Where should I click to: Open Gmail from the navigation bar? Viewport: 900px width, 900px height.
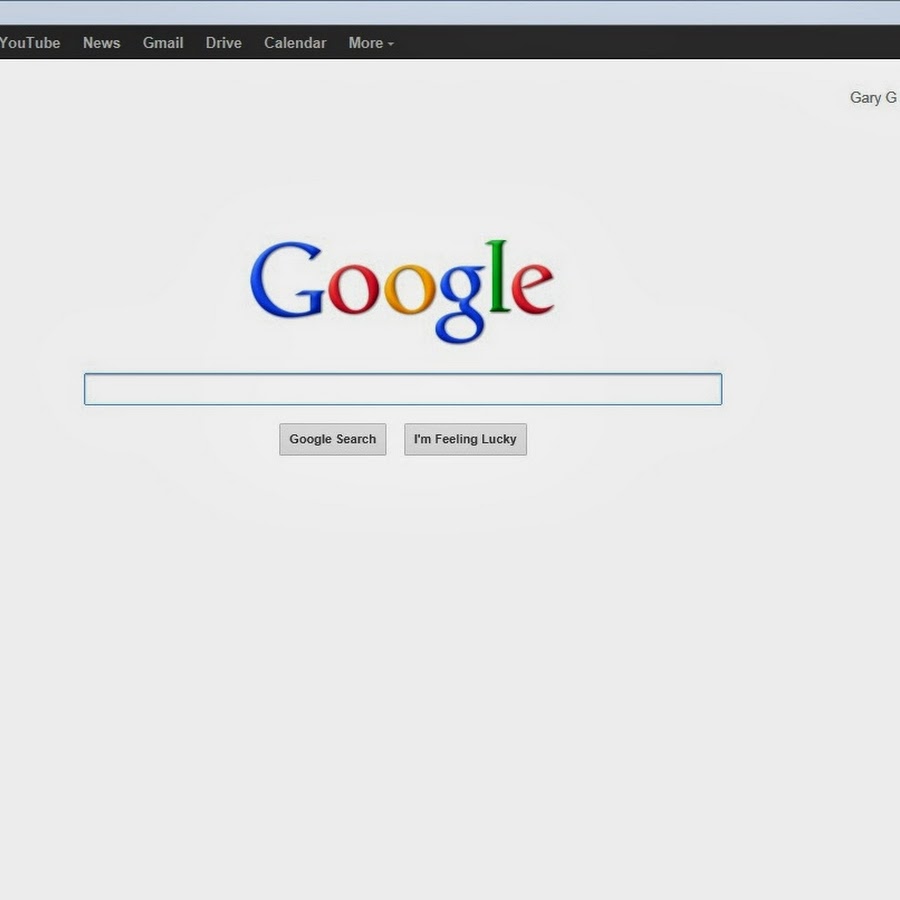click(162, 43)
